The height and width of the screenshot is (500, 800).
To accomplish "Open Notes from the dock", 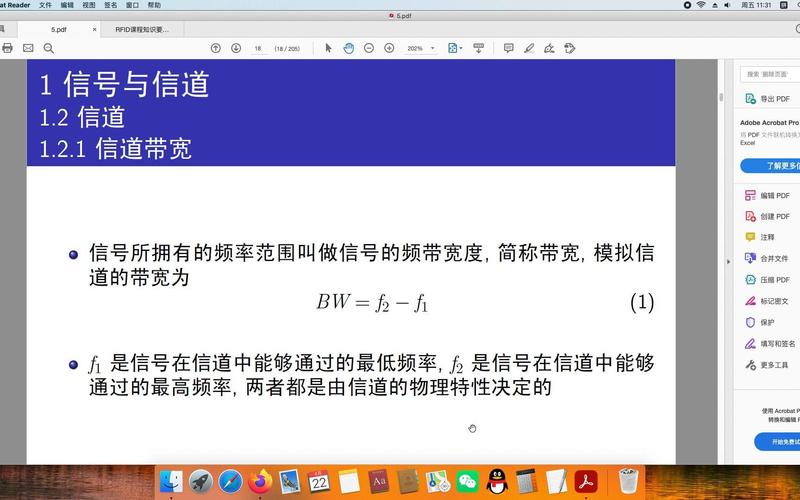I will (349, 481).
